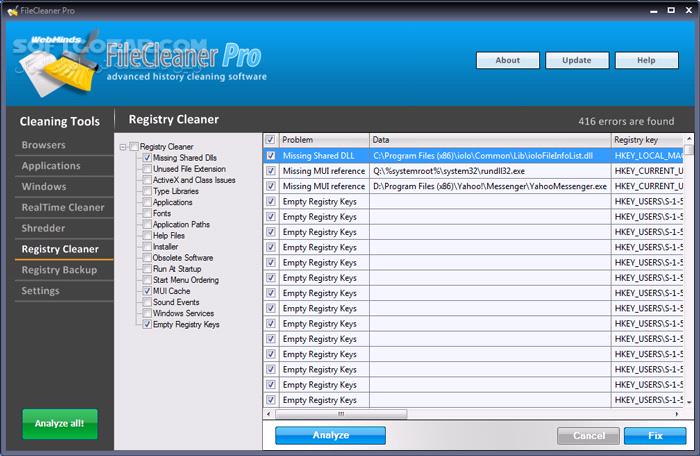Image resolution: width=700 pixels, height=456 pixels.
Task: Uncheck the YahooMessenger.exe row checkbox
Action: [271, 186]
